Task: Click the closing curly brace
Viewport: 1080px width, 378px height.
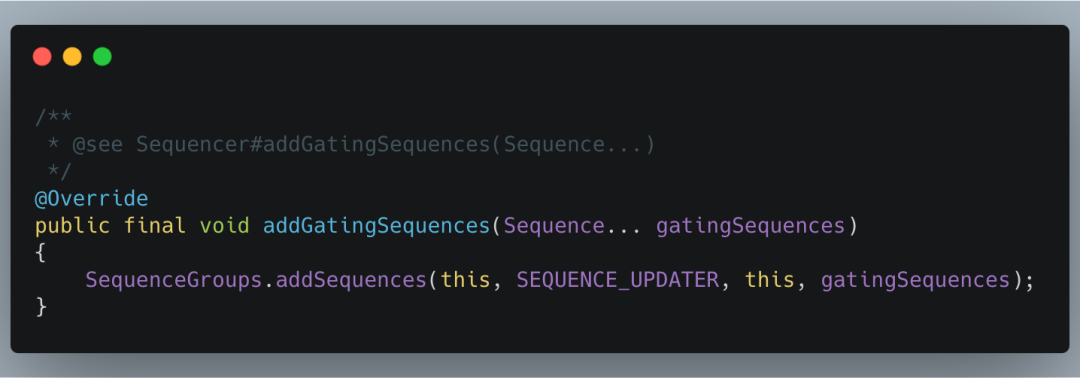Action: (x=40, y=307)
